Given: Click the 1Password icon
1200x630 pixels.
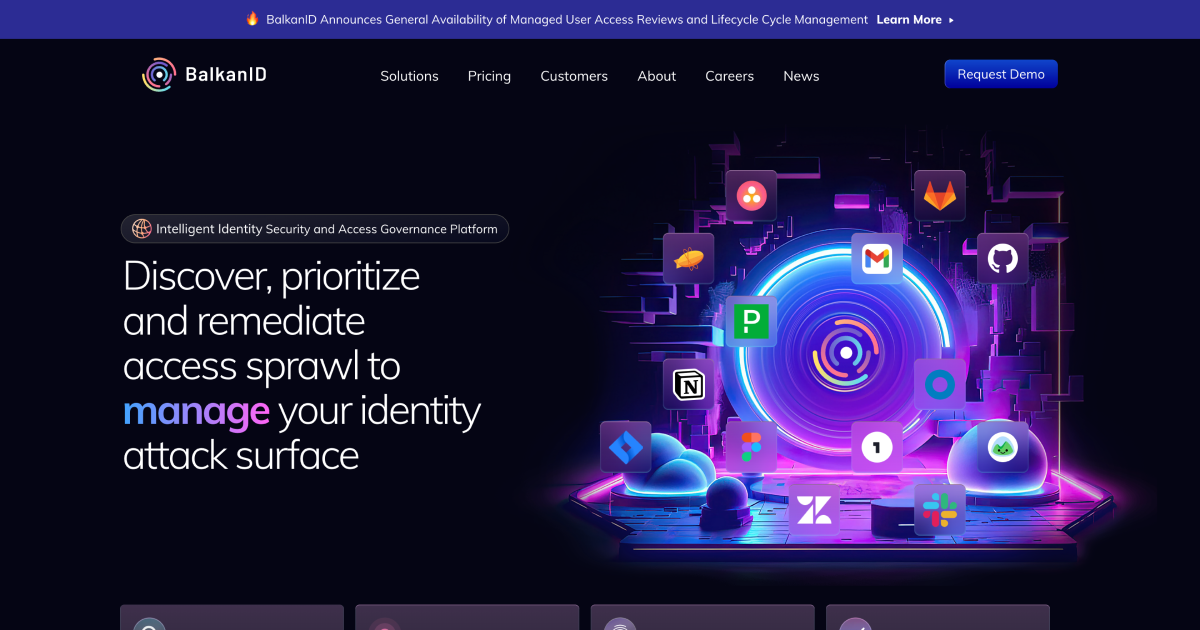Looking at the screenshot, I should pos(877,447).
